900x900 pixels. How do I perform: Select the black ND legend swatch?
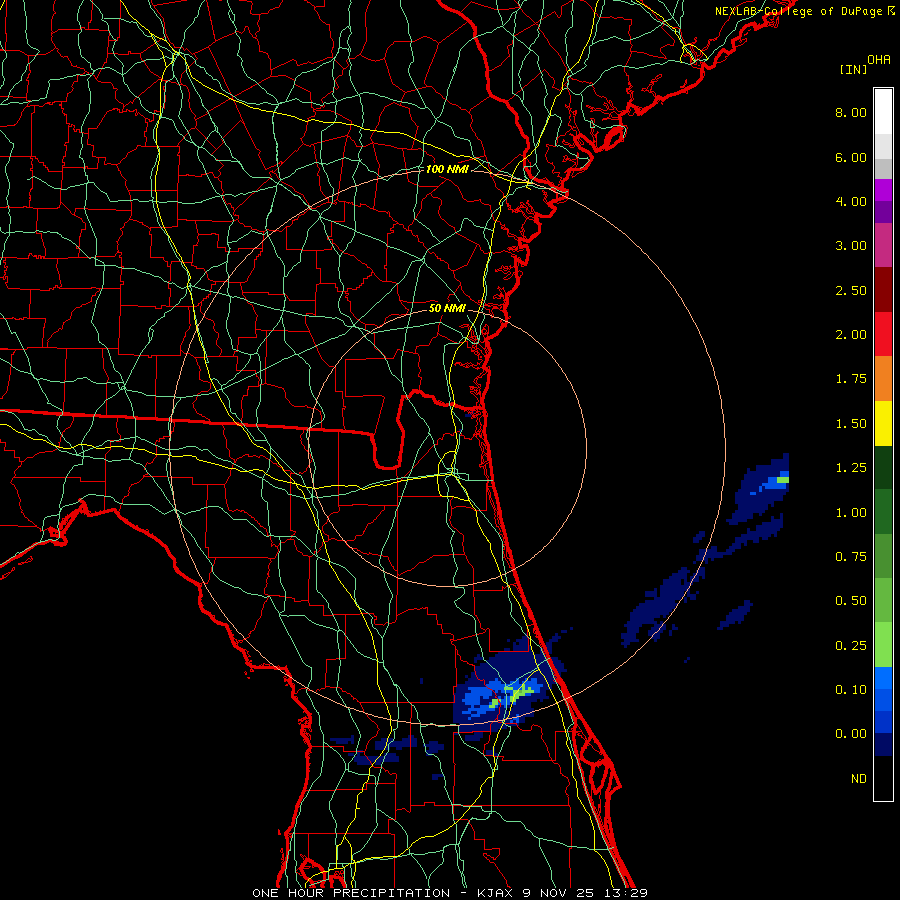click(883, 778)
